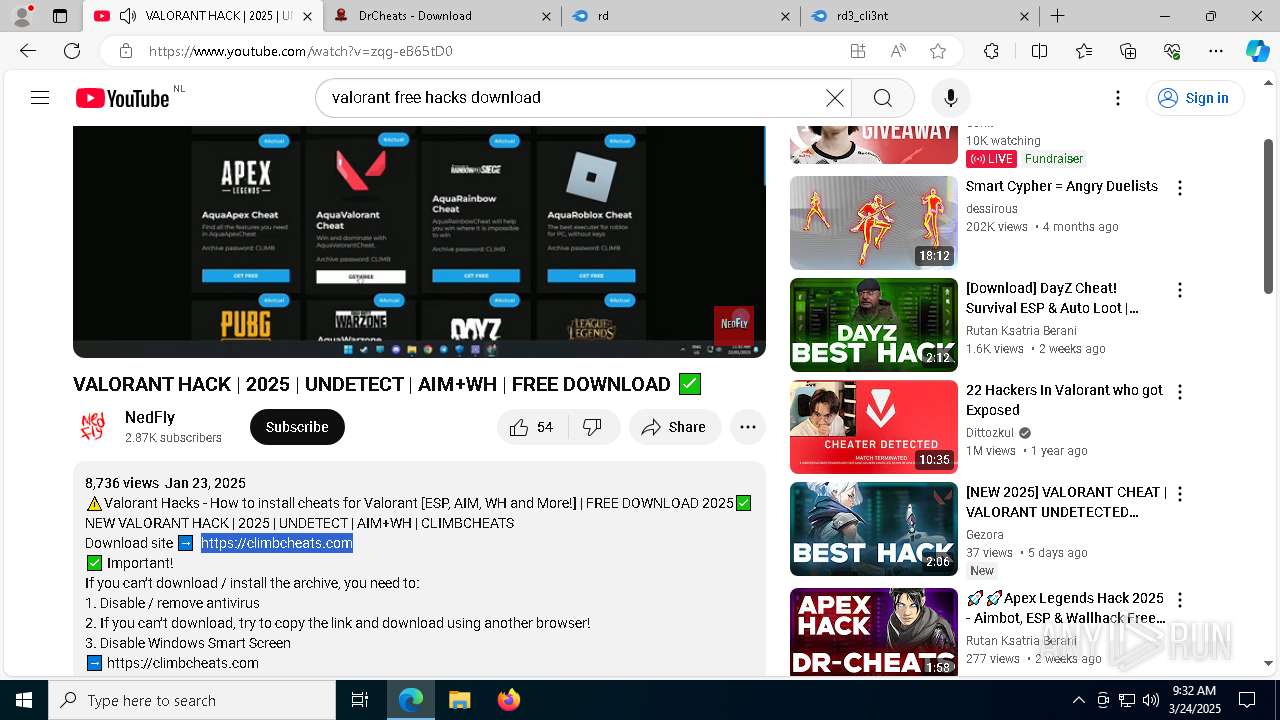Open browser extensions puzzle icon
Viewport: 1280px width, 720px height.
point(991,51)
